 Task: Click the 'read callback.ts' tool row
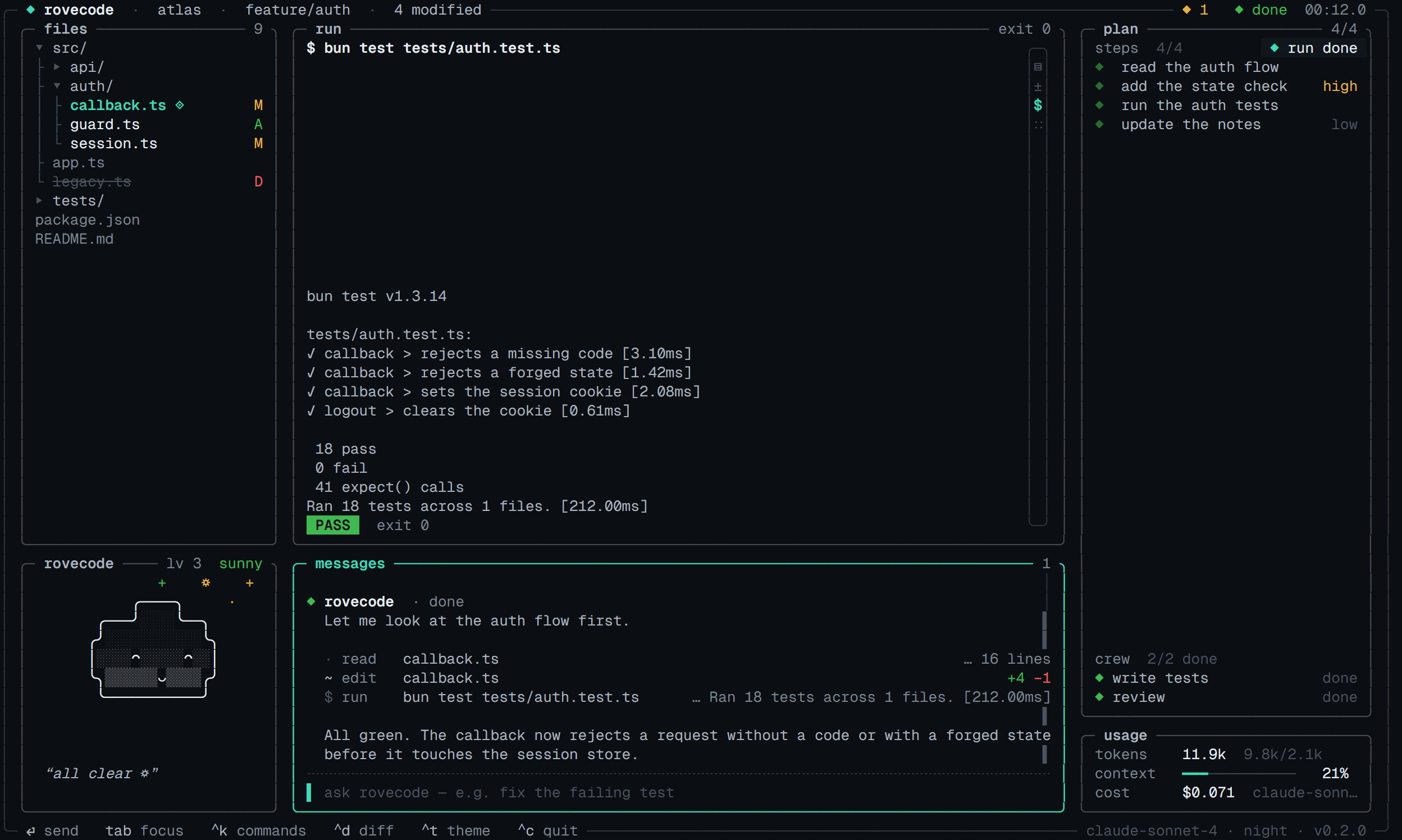(x=687, y=659)
